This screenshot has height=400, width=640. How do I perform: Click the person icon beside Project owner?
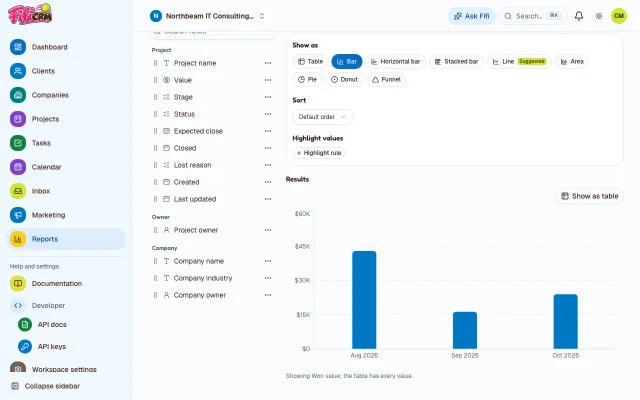pyautogui.click(x=167, y=230)
